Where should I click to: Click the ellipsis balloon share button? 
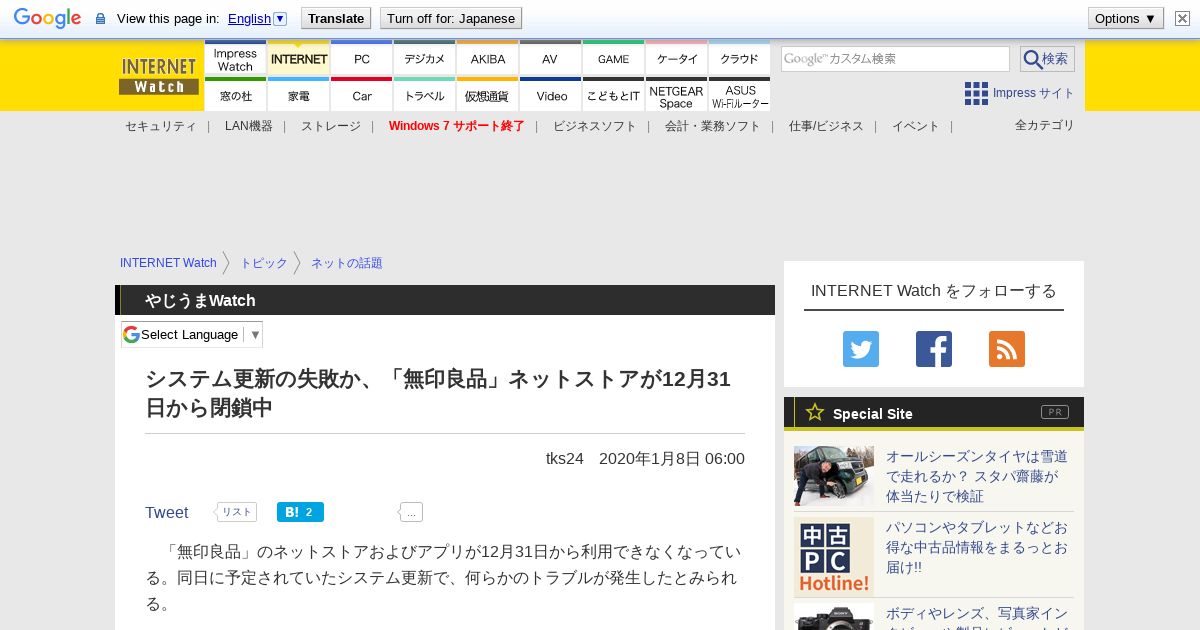[411, 512]
